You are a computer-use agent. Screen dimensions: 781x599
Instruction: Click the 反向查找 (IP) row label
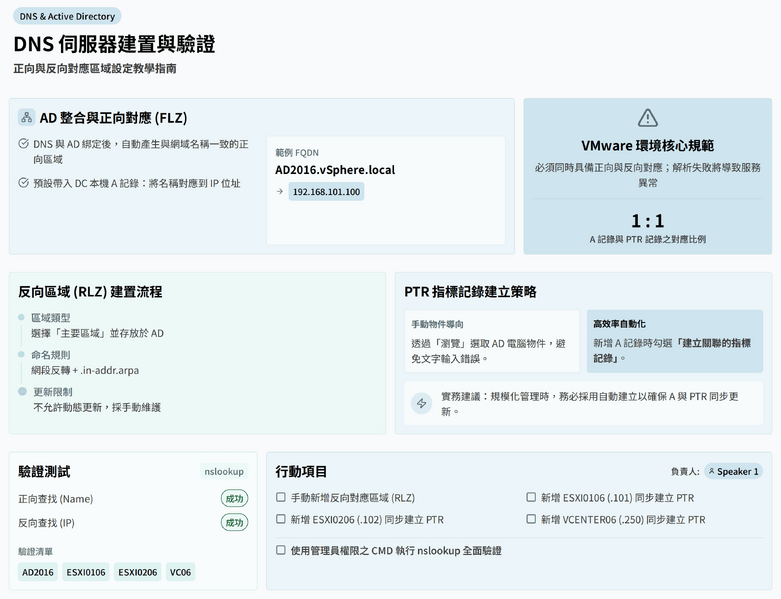[46, 522]
